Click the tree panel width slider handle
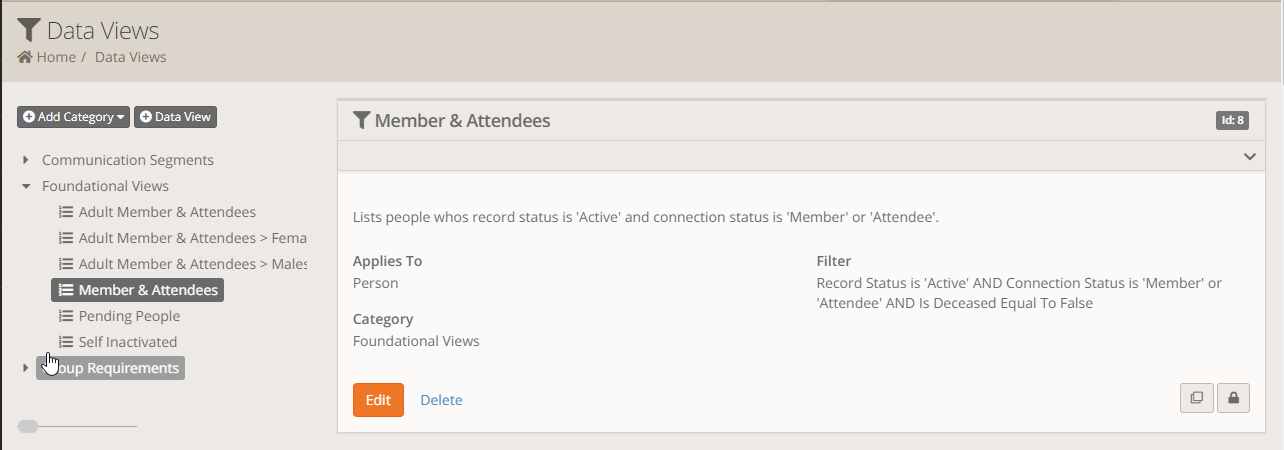1284x450 pixels. click(28, 427)
